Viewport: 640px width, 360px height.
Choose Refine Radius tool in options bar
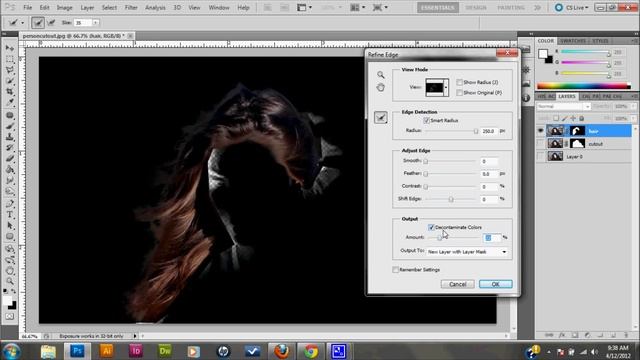click(38, 23)
